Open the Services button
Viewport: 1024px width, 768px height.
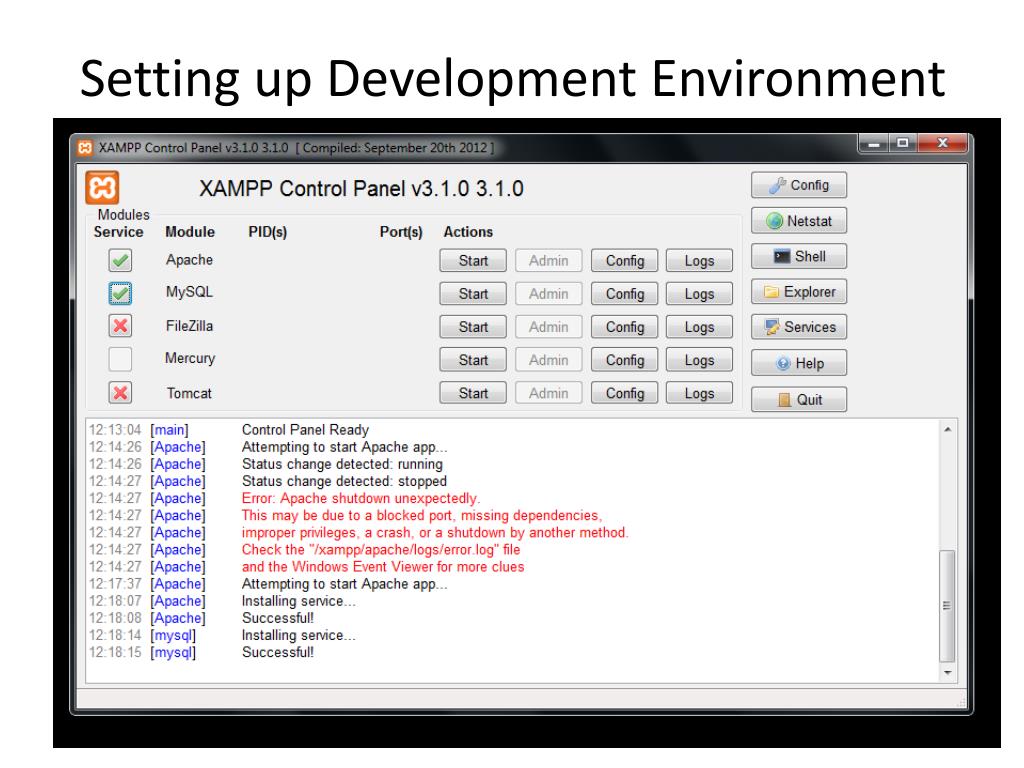799,327
